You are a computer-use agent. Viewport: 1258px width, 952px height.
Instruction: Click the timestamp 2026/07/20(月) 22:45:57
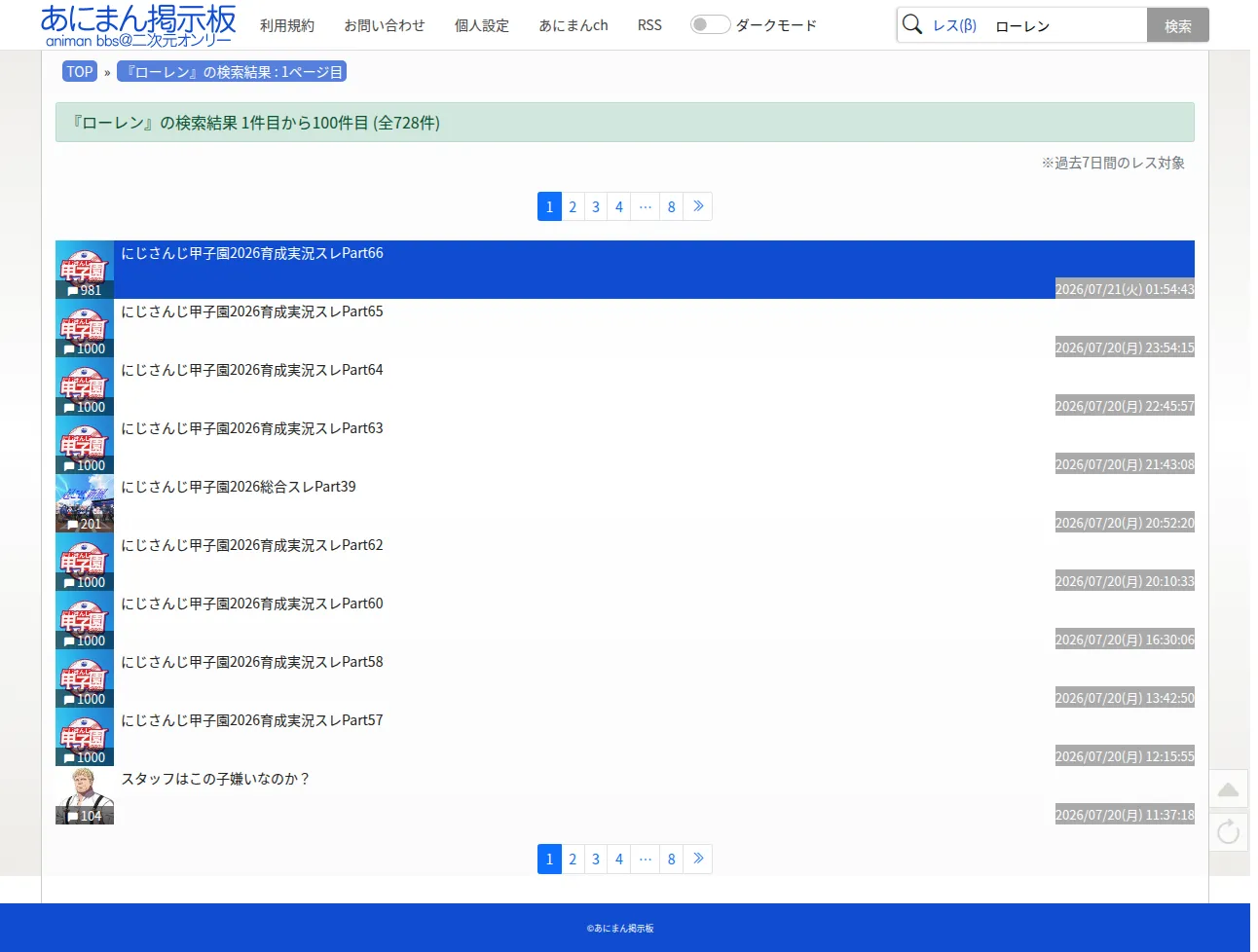(x=1125, y=406)
